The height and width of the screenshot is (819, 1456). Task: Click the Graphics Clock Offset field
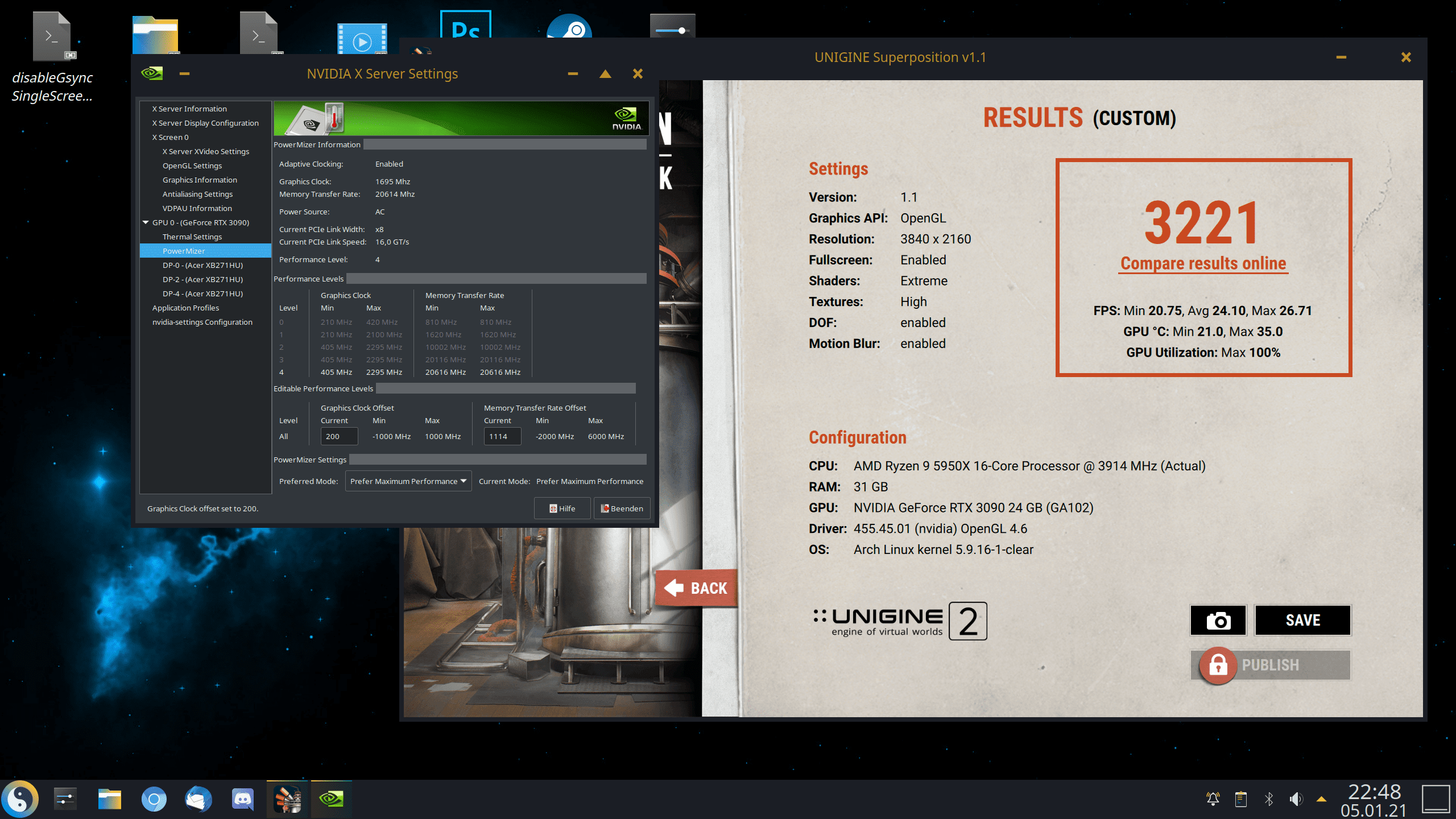(339, 436)
